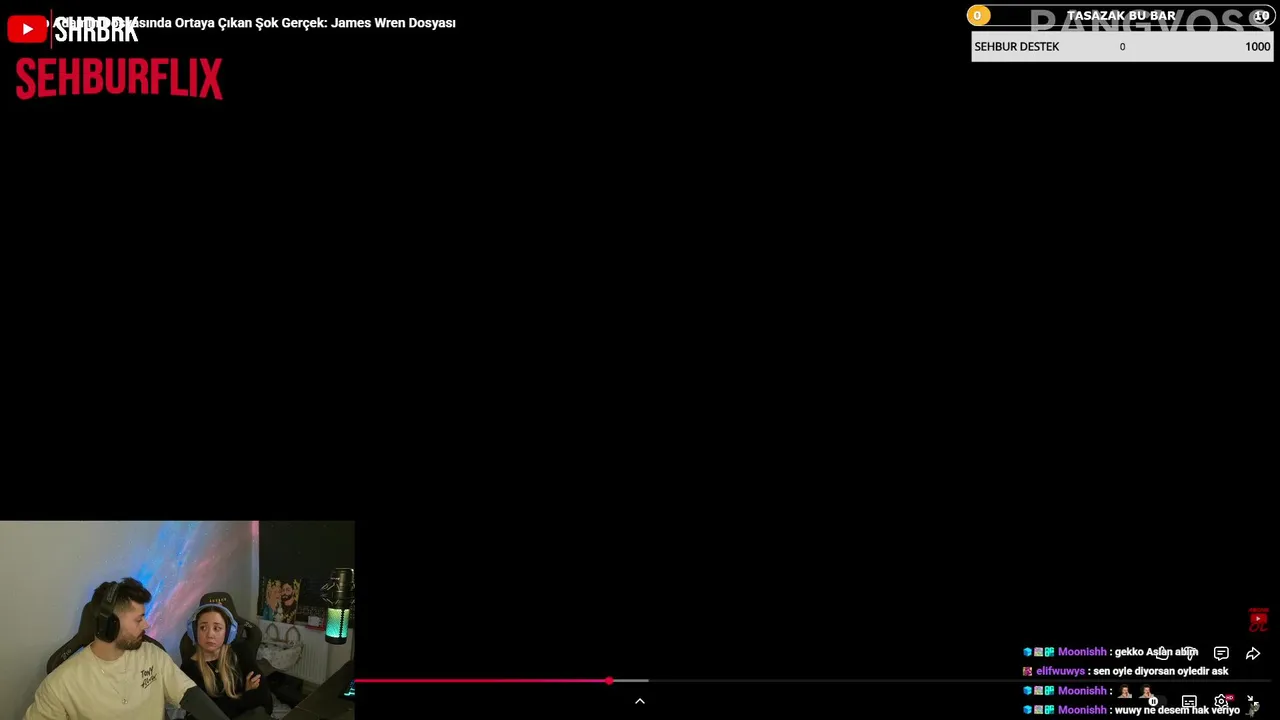Exit fullscreen using the shrink arrows icon
This screenshot has width=1280, height=720.
[x=1253, y=701]
